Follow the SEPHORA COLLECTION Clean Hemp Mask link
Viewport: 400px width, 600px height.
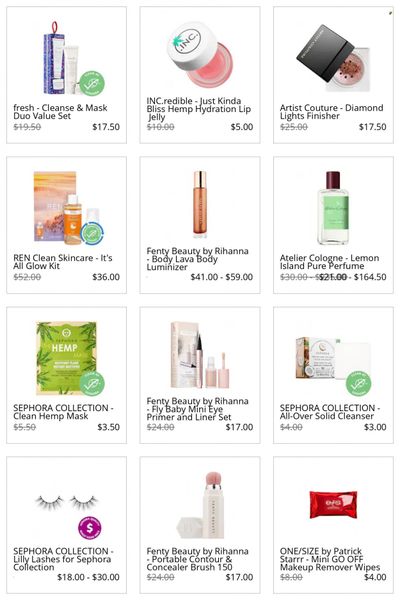tap(63, 412)
